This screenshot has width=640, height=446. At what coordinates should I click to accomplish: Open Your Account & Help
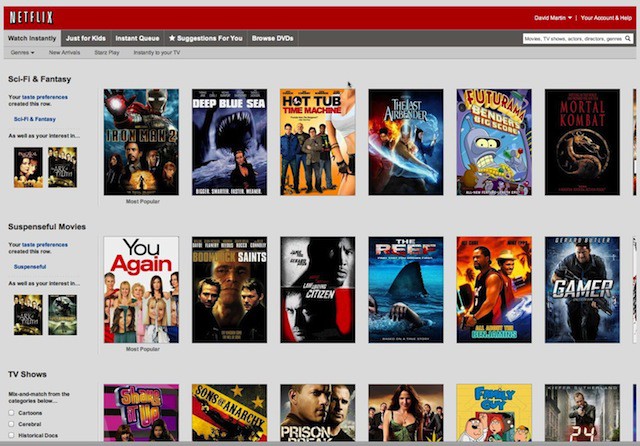[606, 18]
